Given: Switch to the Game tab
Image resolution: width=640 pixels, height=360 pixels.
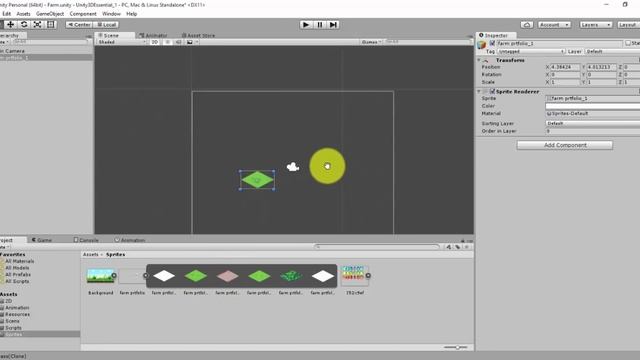Looking at the screenshot, I should (42, 240).
